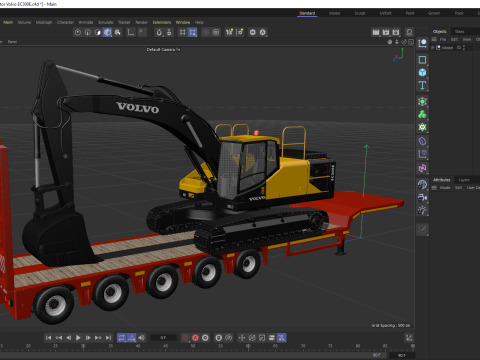
Task: Go to end of animation
Action: tap(108, 338)
